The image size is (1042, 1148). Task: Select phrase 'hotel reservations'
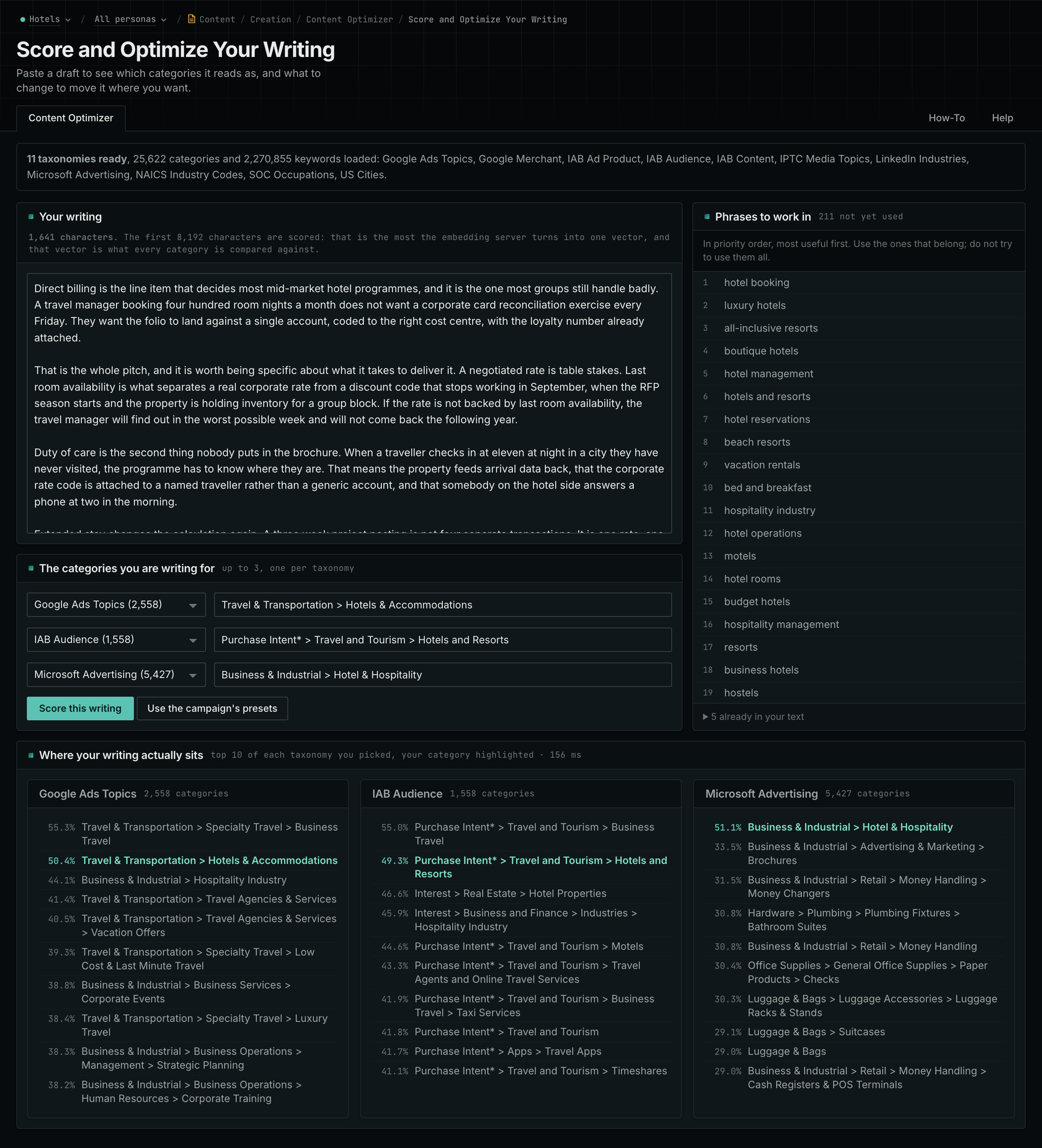point(858,419)
